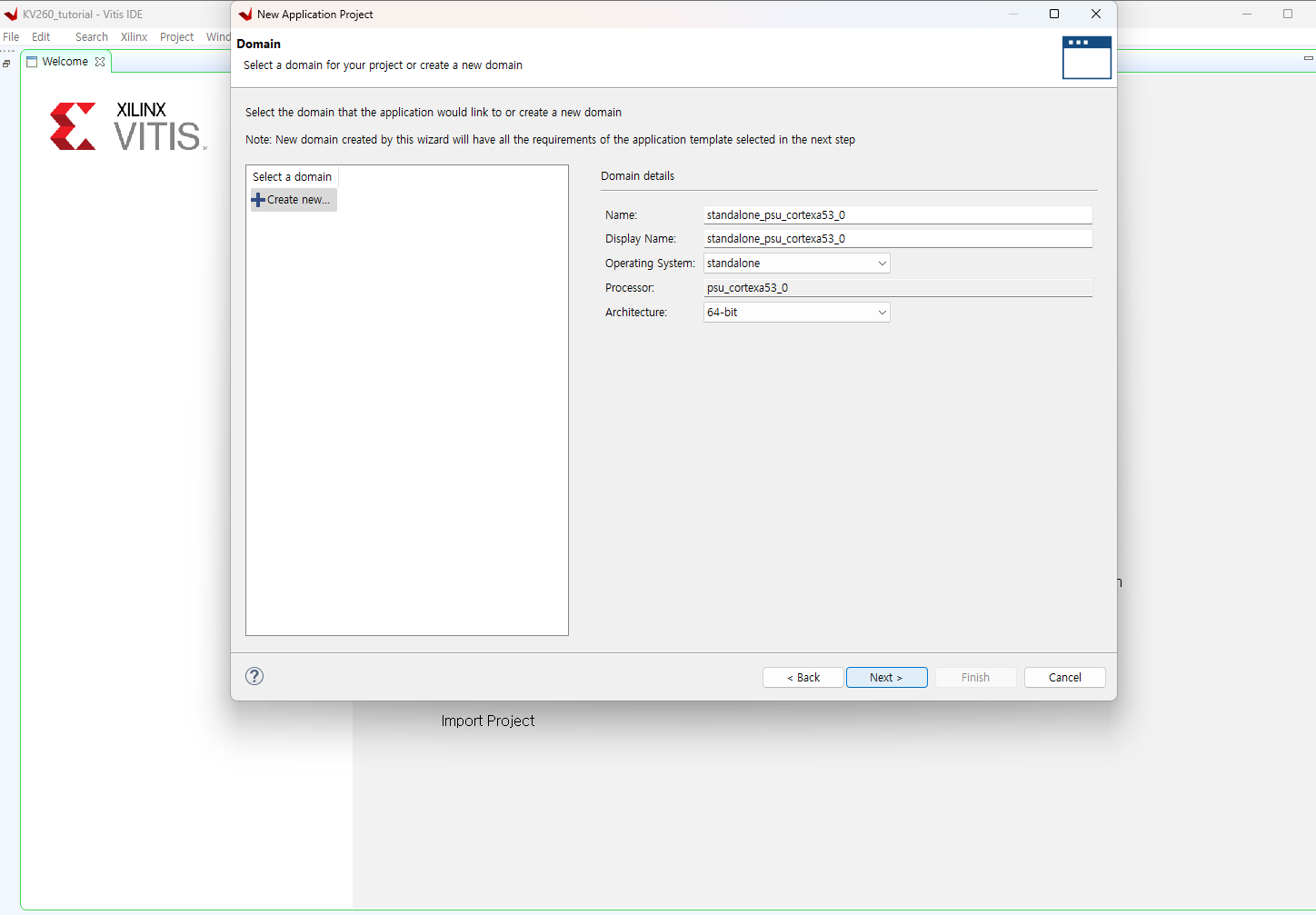This screenshot has width=1316, height=915.
Task: Open the help question mark icon
Action: click(254, 676)
